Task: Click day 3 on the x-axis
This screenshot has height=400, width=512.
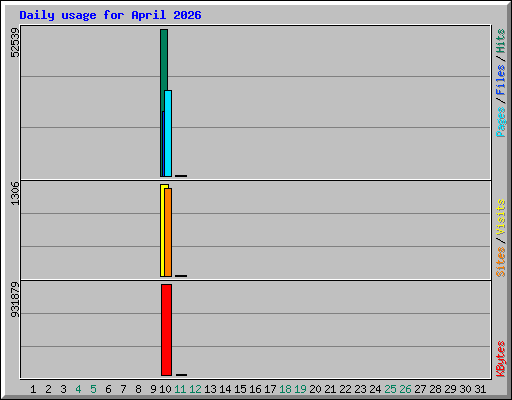Action: pyautogui.click(x=63, y=389)
